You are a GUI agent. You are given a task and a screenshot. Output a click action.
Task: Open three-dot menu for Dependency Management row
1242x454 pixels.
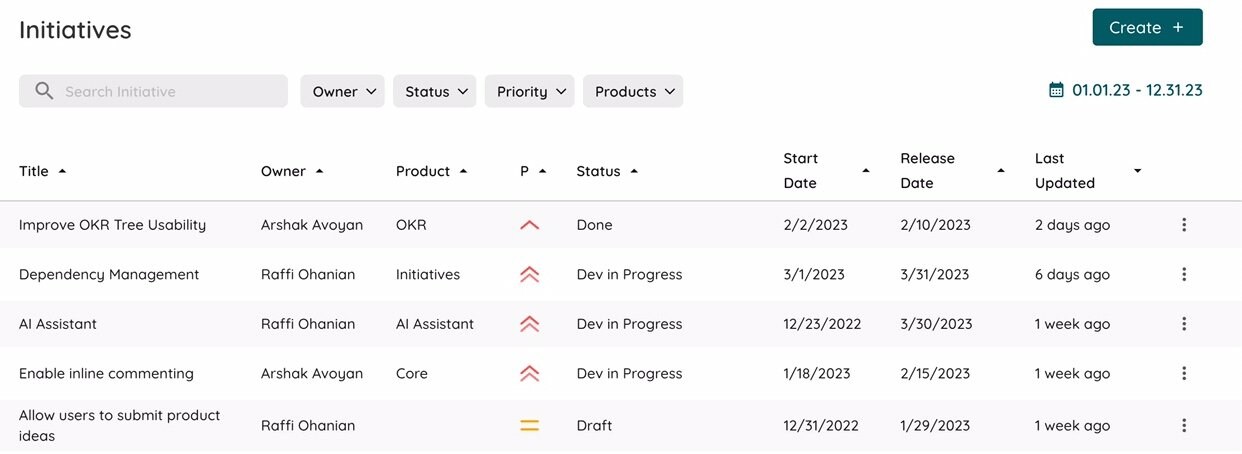pos(1184,274)
